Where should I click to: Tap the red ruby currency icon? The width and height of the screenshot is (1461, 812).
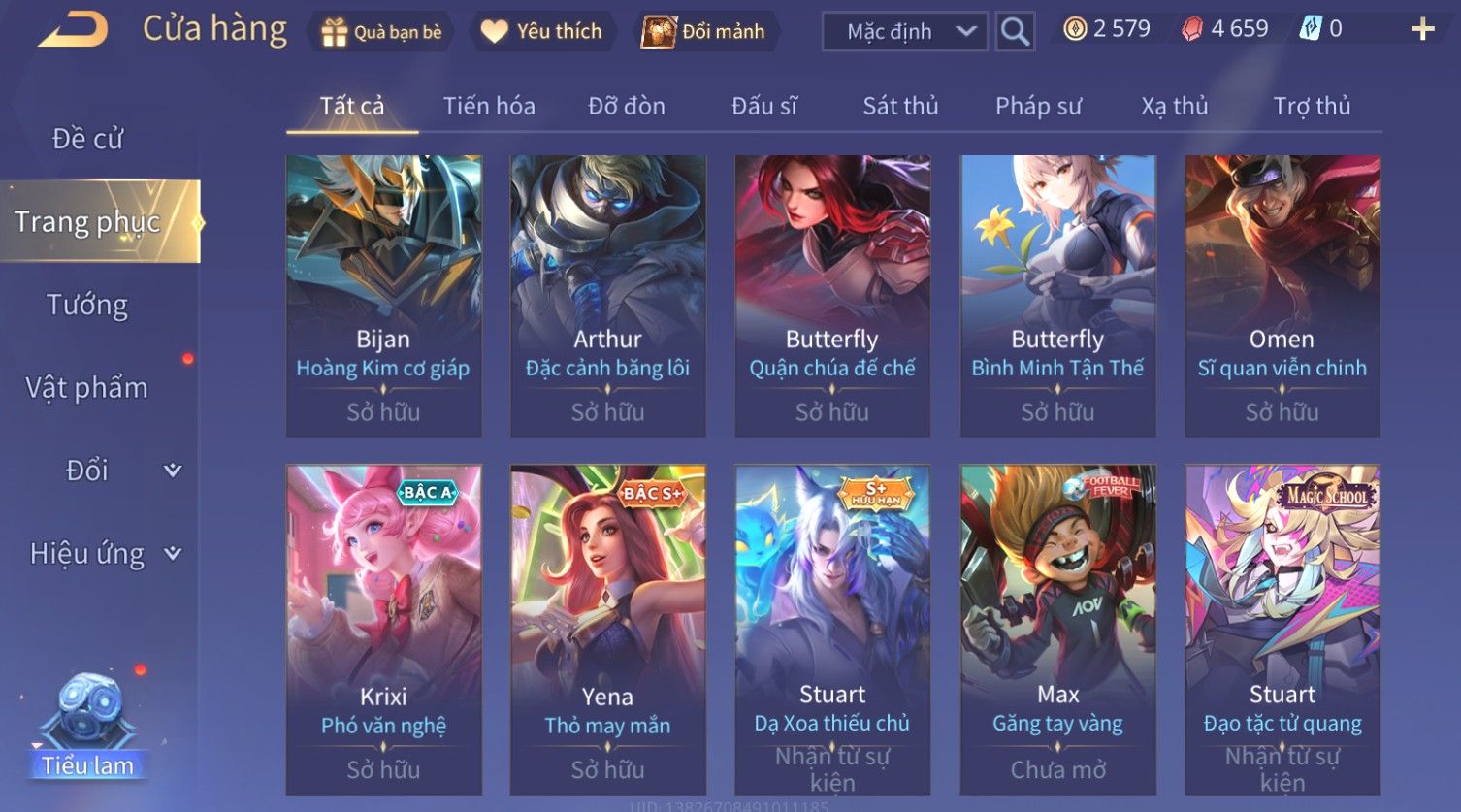tap(1192, 29)
